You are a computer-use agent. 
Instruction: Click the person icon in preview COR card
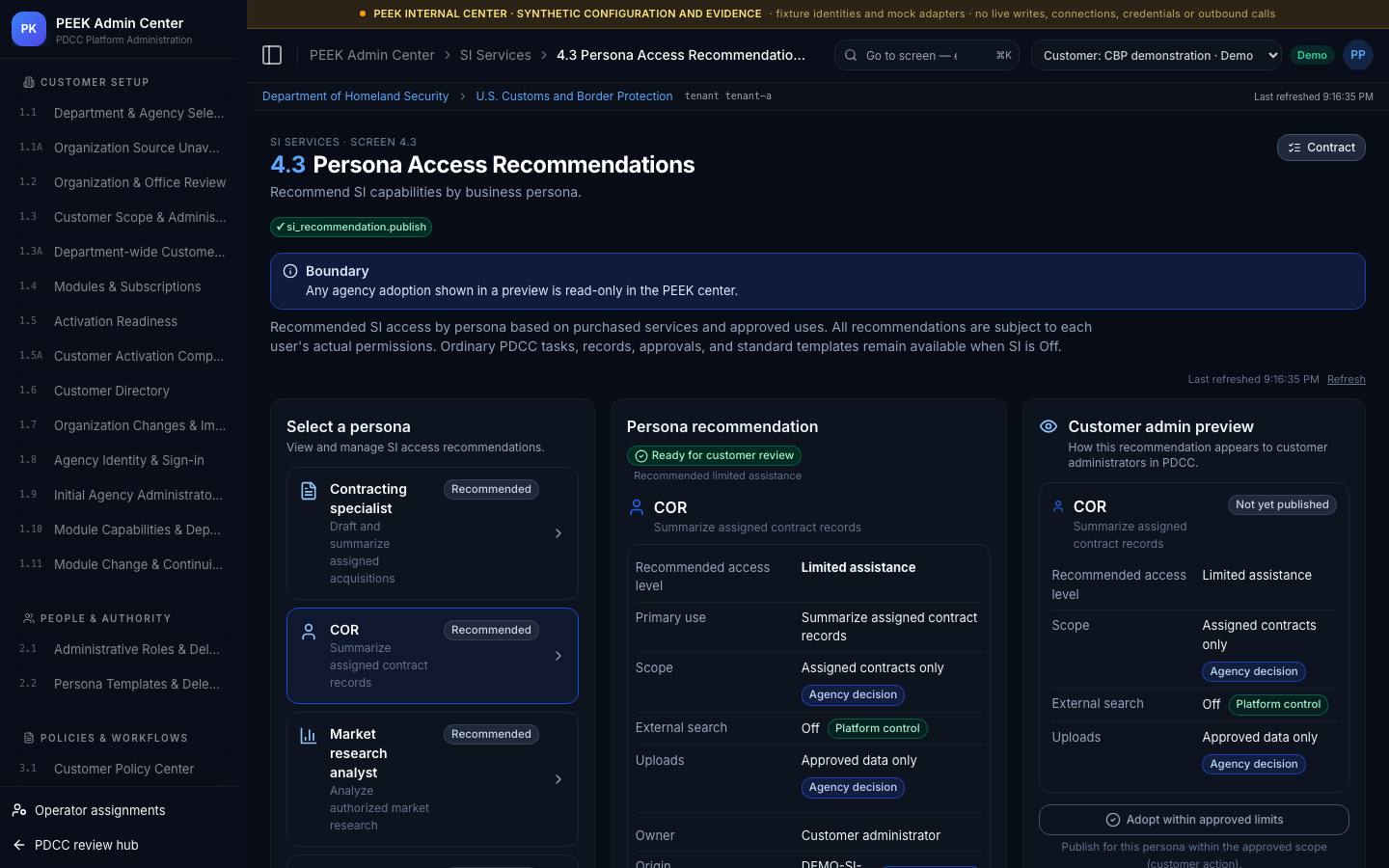[1058, 506]
